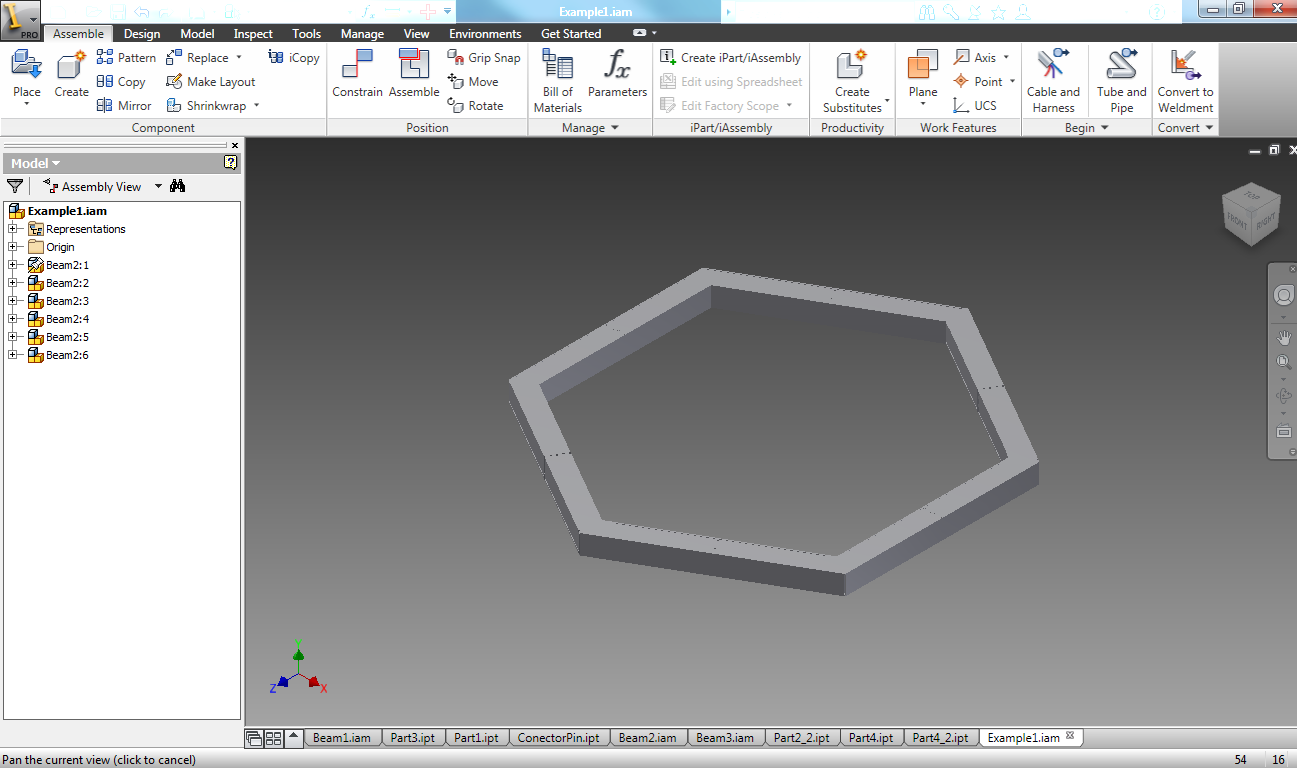Image resolution: width=1297 pixels, height=768 pixels.
Task: Click the browser filter funnel icon
Action: [x=15, y=186]
